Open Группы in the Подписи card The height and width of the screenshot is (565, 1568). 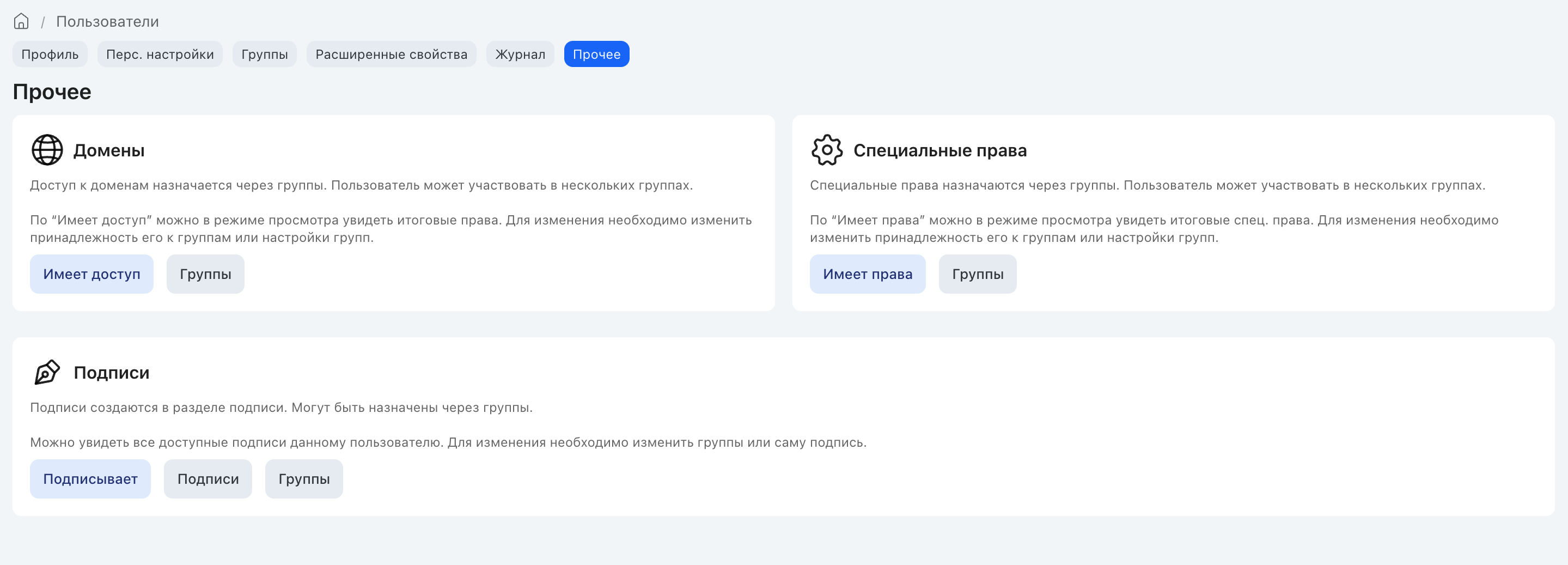coord(304,478)
